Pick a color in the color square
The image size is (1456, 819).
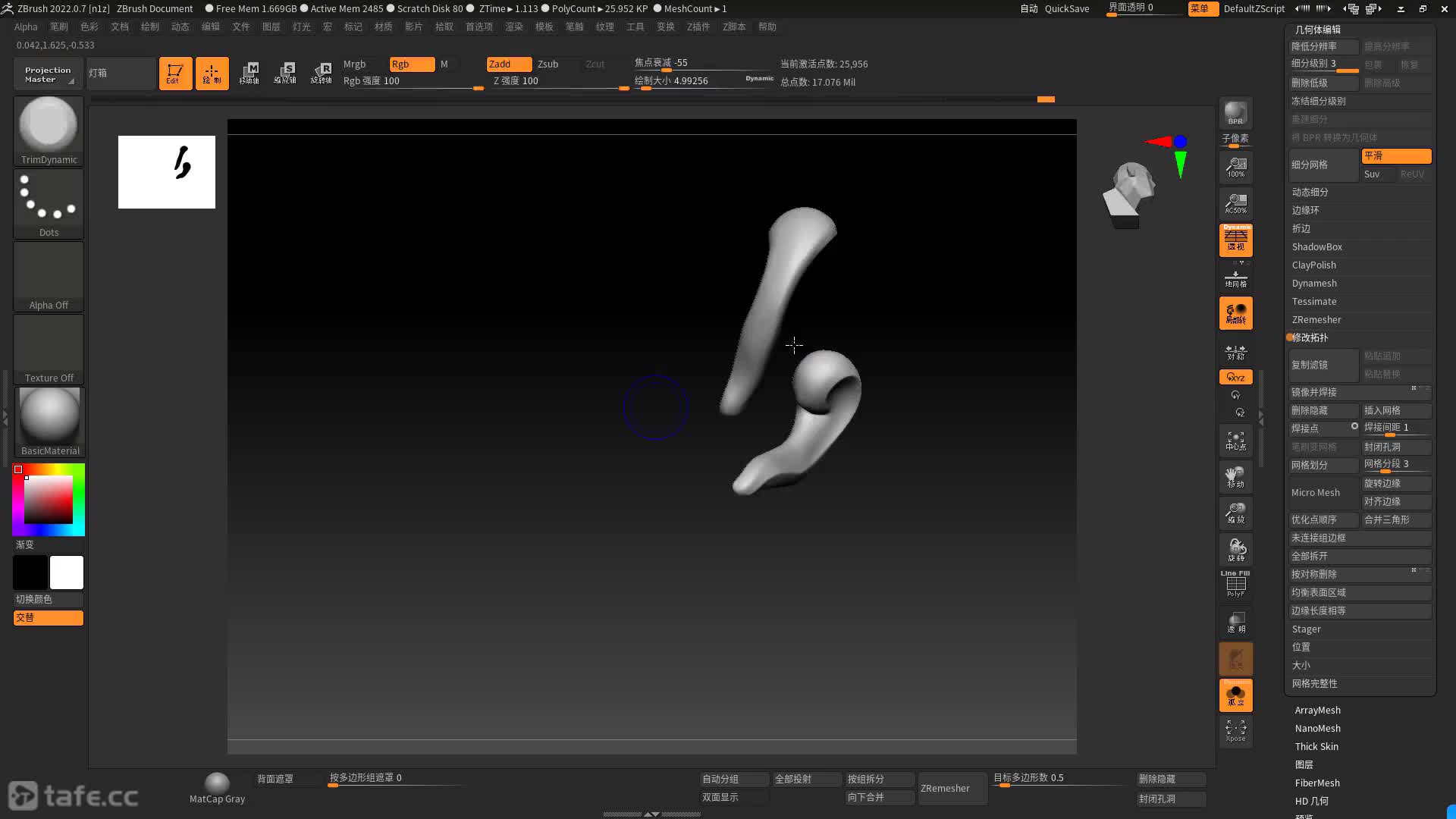click(49, 499)
